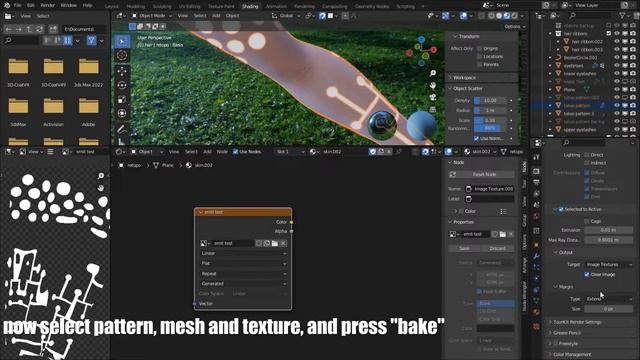Switch to the Texture Paint workspace tab
This screenshot has height=360, width=640.
click(221, 6)
